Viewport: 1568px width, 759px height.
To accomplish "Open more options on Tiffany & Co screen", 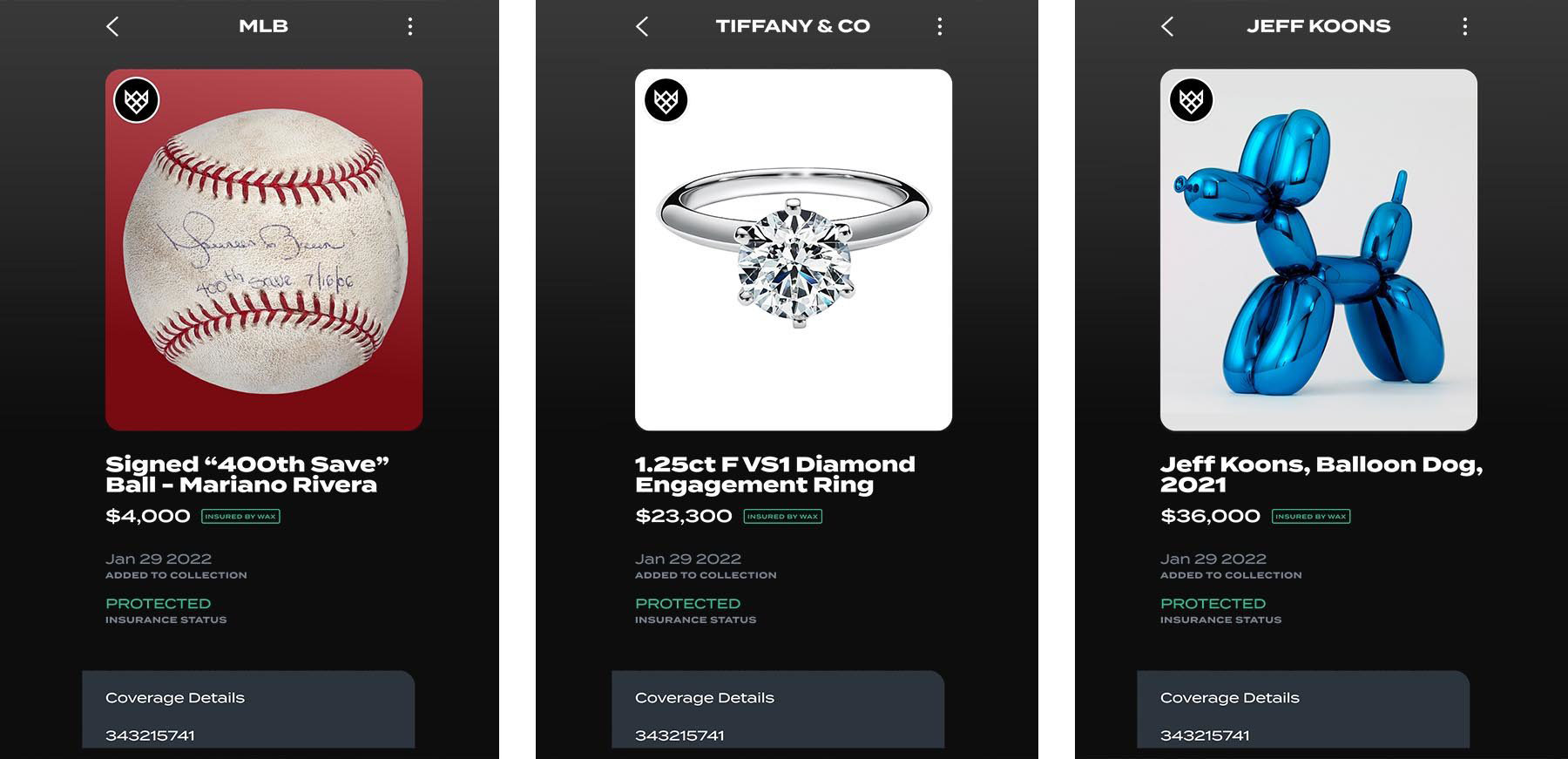I will point(939,27).
